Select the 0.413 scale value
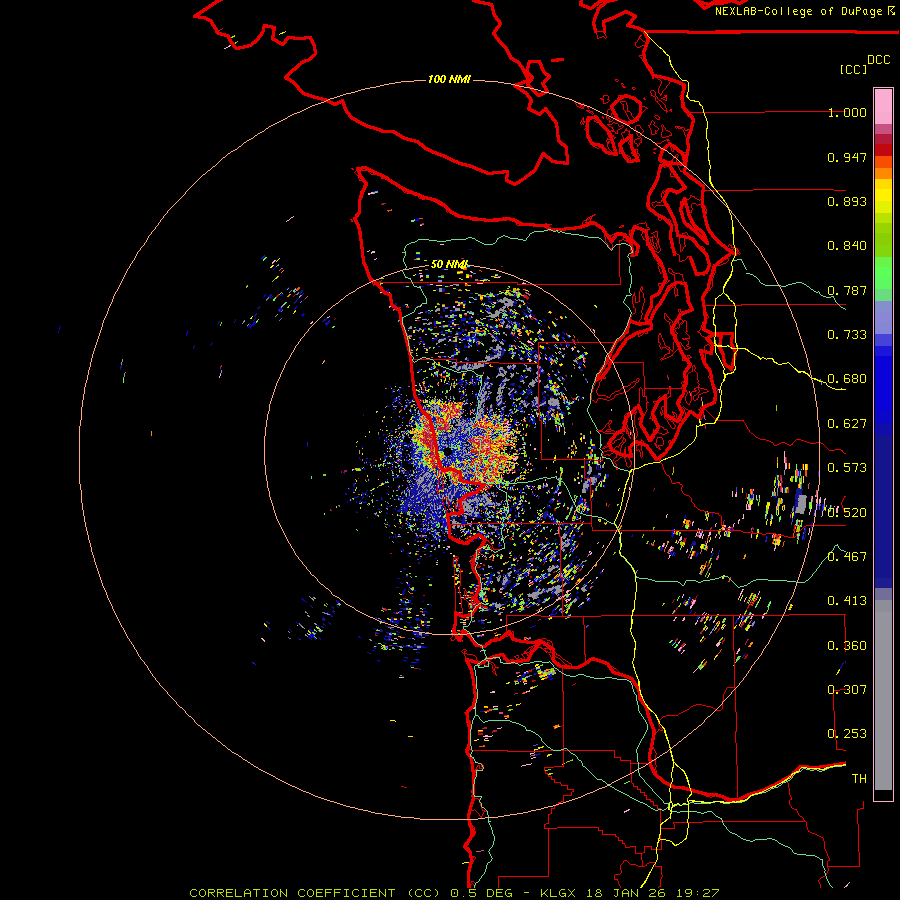The width and height of the screenshot is (900, 900). pyautogui.click(x=847, y=601)
